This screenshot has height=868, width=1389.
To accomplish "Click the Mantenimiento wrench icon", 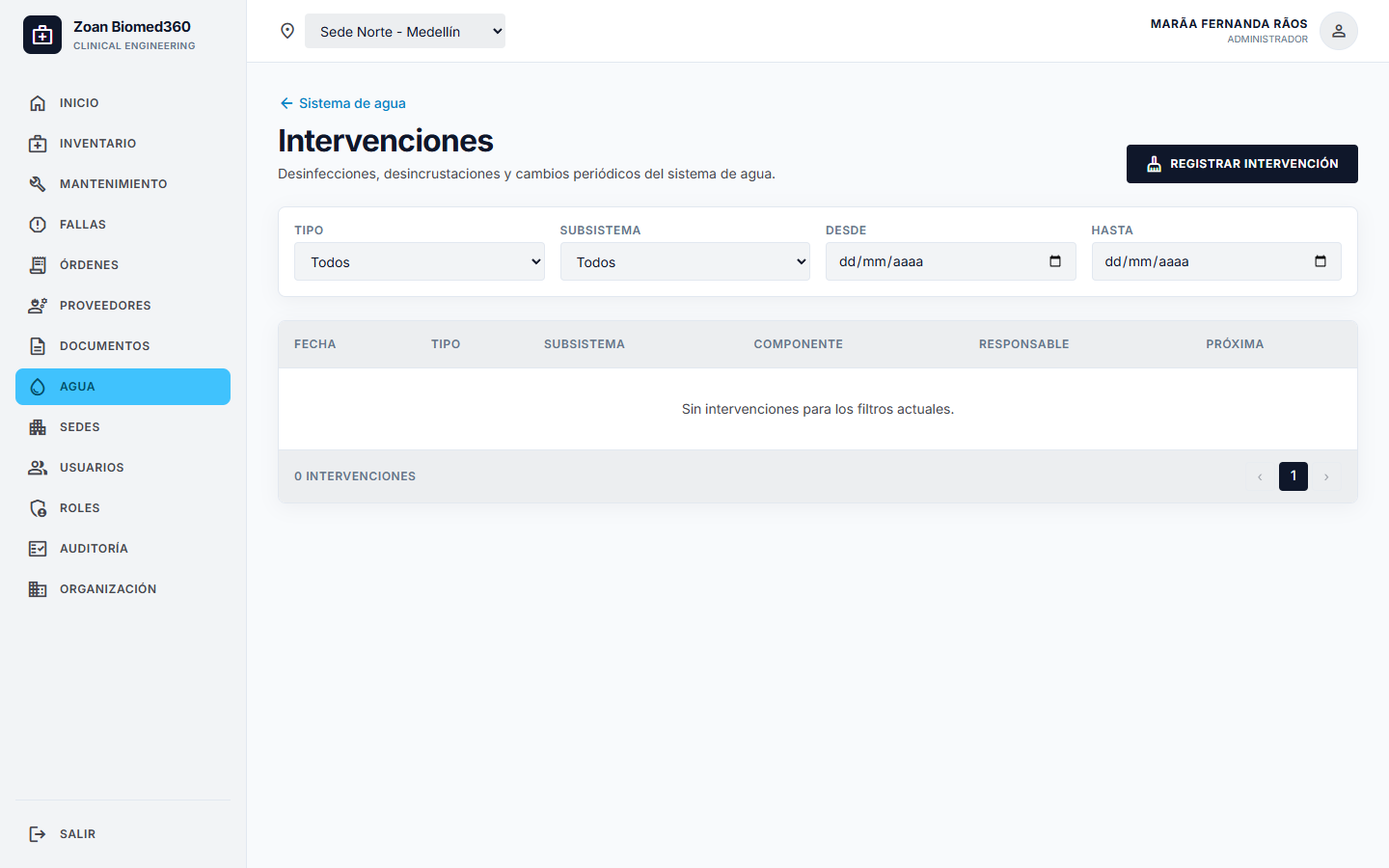I will tap(38, 184).
